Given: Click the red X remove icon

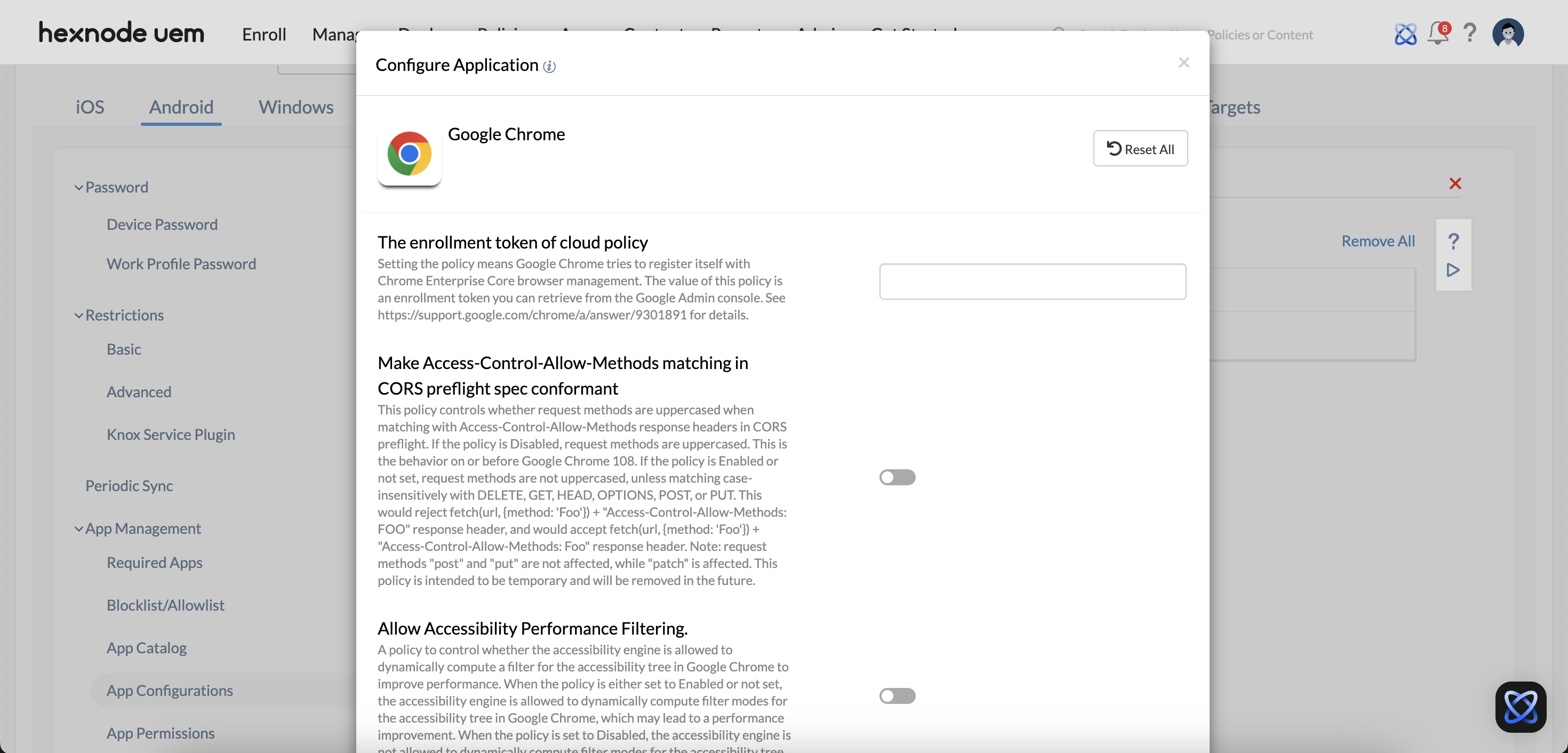Looking at the screenshot, I should point(1455,183).
